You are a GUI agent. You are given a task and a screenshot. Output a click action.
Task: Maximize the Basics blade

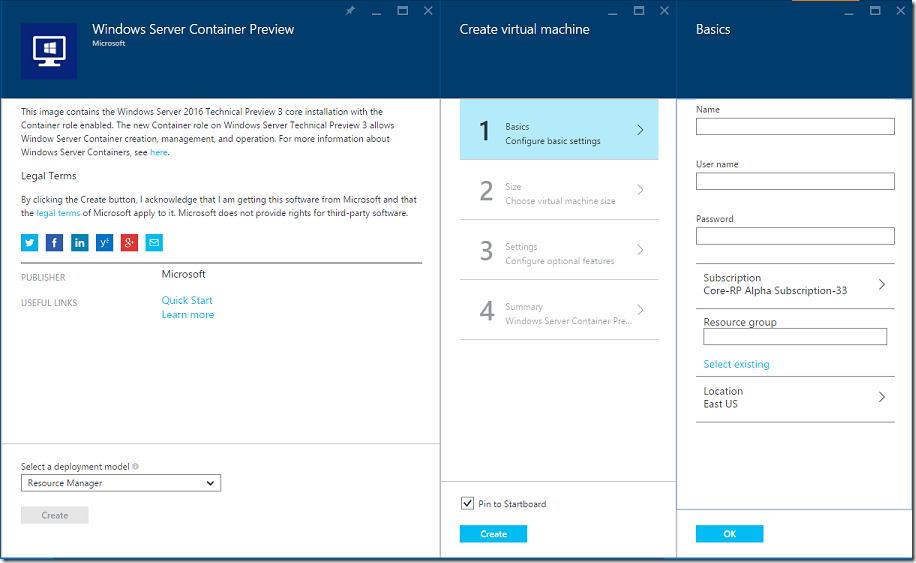875,11
